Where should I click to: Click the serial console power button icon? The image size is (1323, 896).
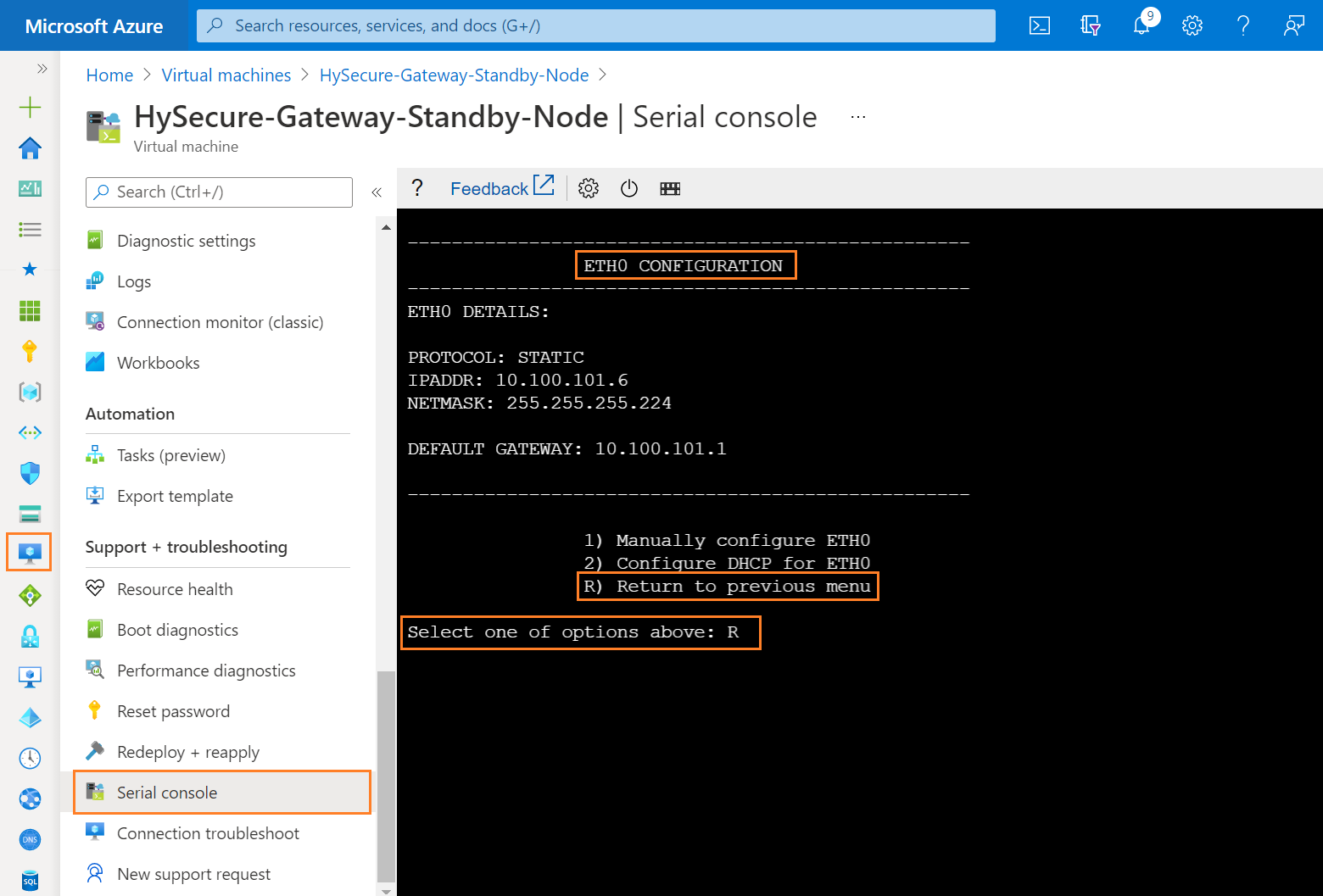coord(629,188)
